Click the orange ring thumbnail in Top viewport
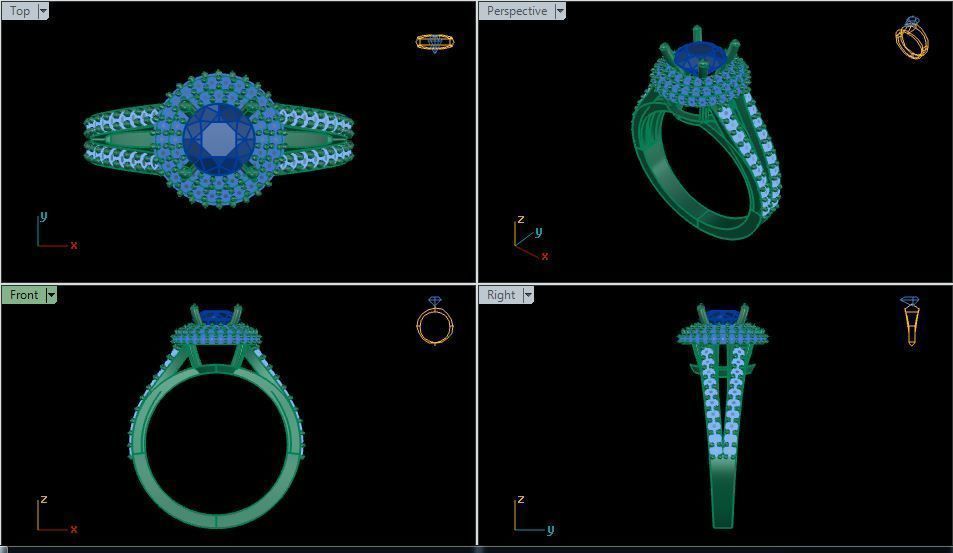This screenshot has width=953, height=553. tap(435, 43)
